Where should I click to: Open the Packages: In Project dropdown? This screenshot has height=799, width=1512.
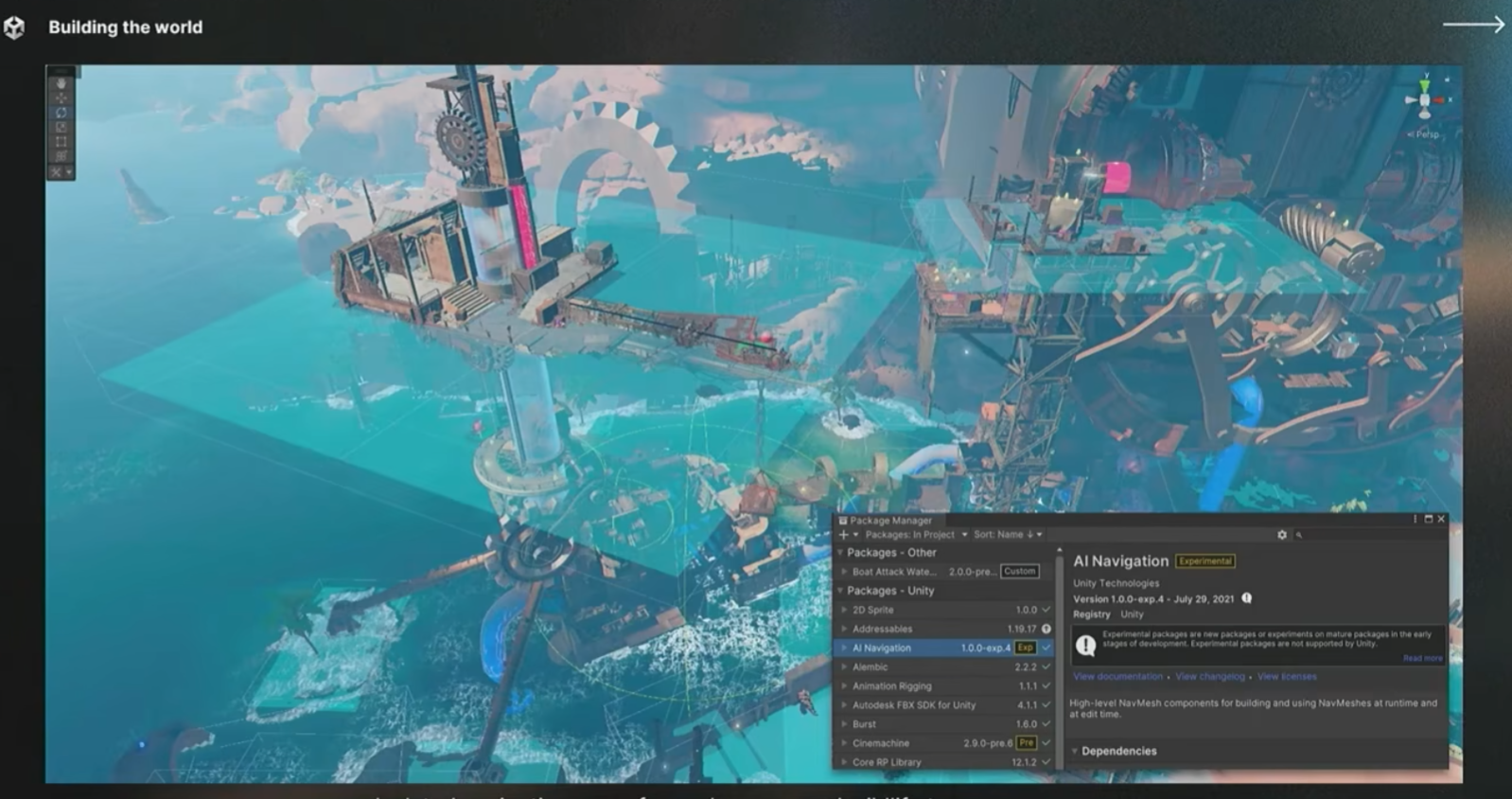pos(915,535)
